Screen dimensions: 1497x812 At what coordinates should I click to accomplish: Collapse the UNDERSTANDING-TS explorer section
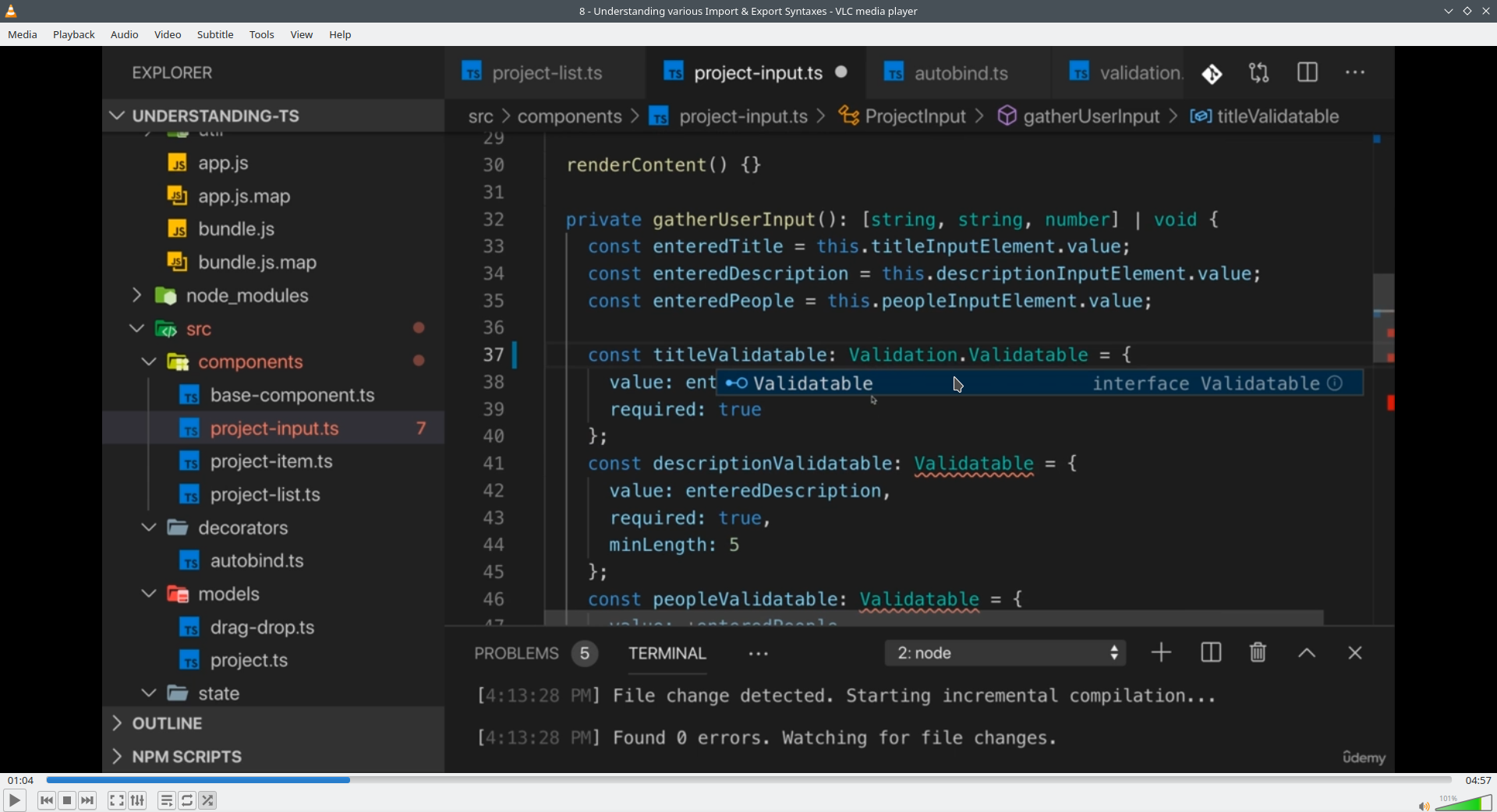coord(273,115)
